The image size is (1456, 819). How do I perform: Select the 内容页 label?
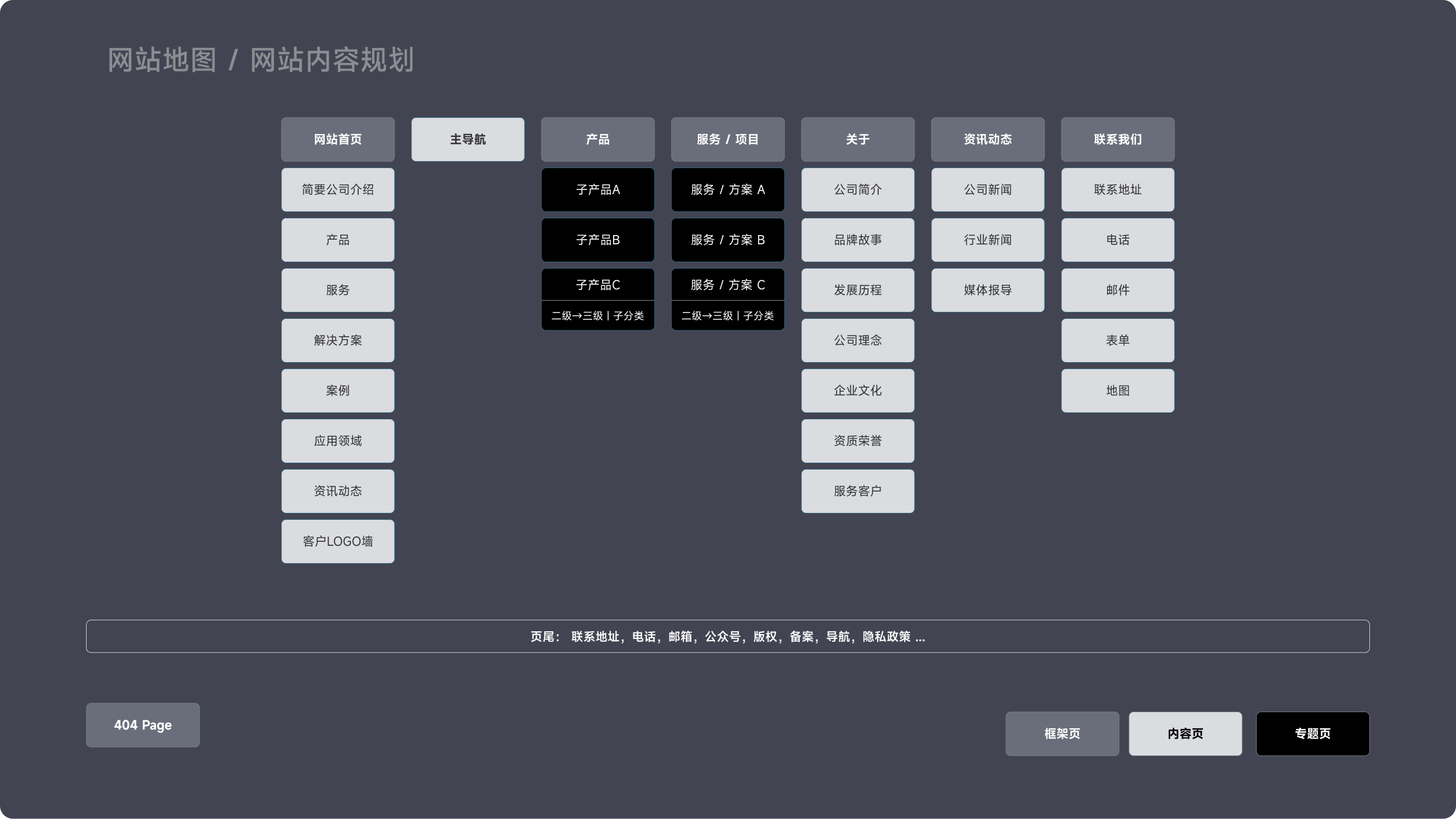(1185, 733)
